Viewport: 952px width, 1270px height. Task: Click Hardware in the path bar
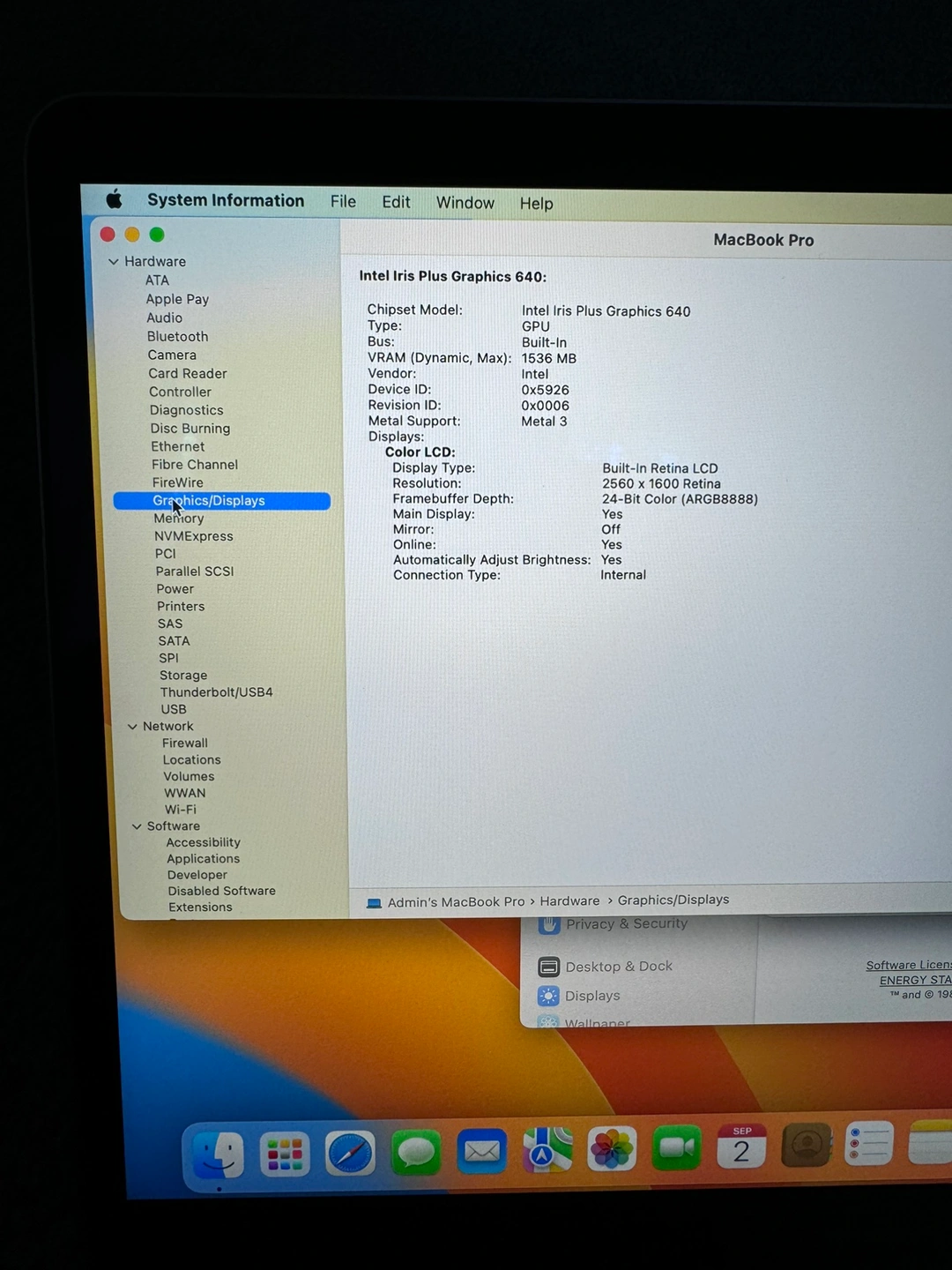tap(569, 901)
